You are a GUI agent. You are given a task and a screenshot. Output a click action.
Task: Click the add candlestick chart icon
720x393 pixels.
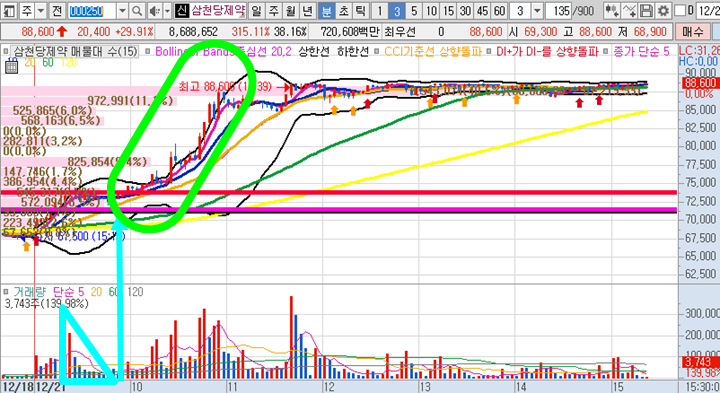pyautogui.click(x=611, y=10)
